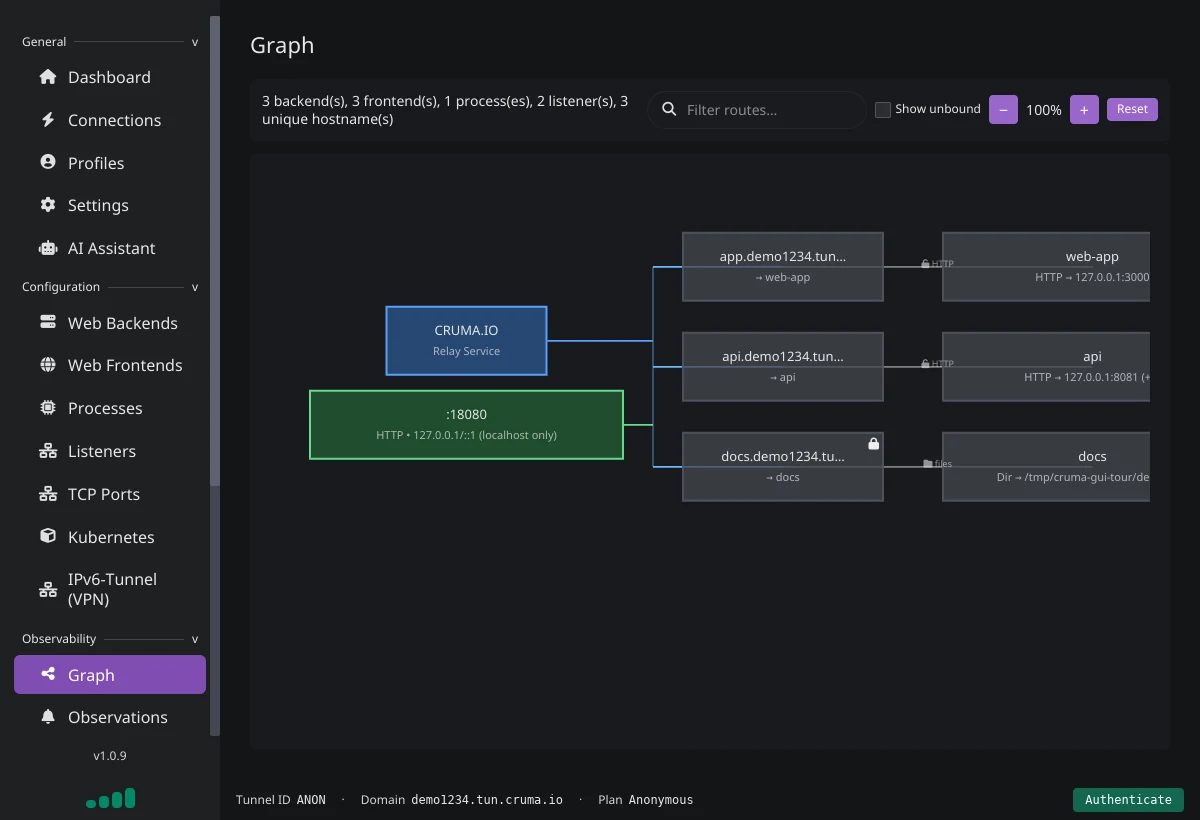Select the :18080 listener node
The image size is (1200, 820).
tap(467, 424)
